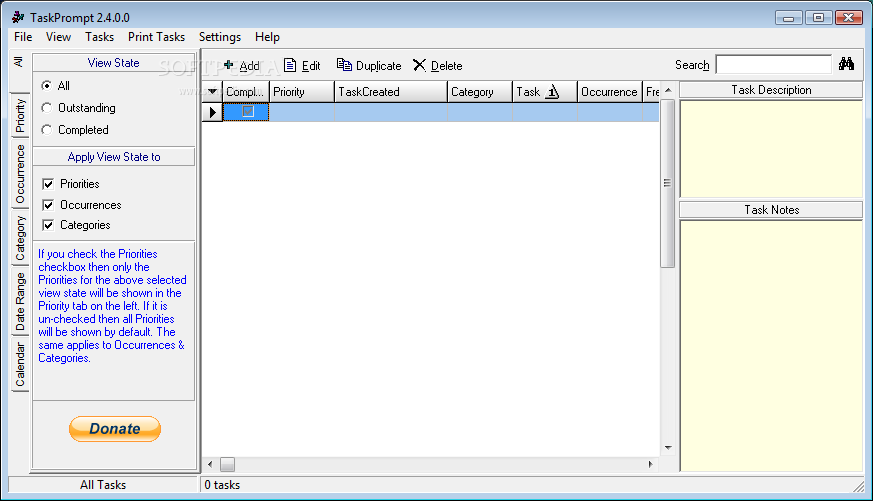Click the Edit task document icon

(290, 65)
